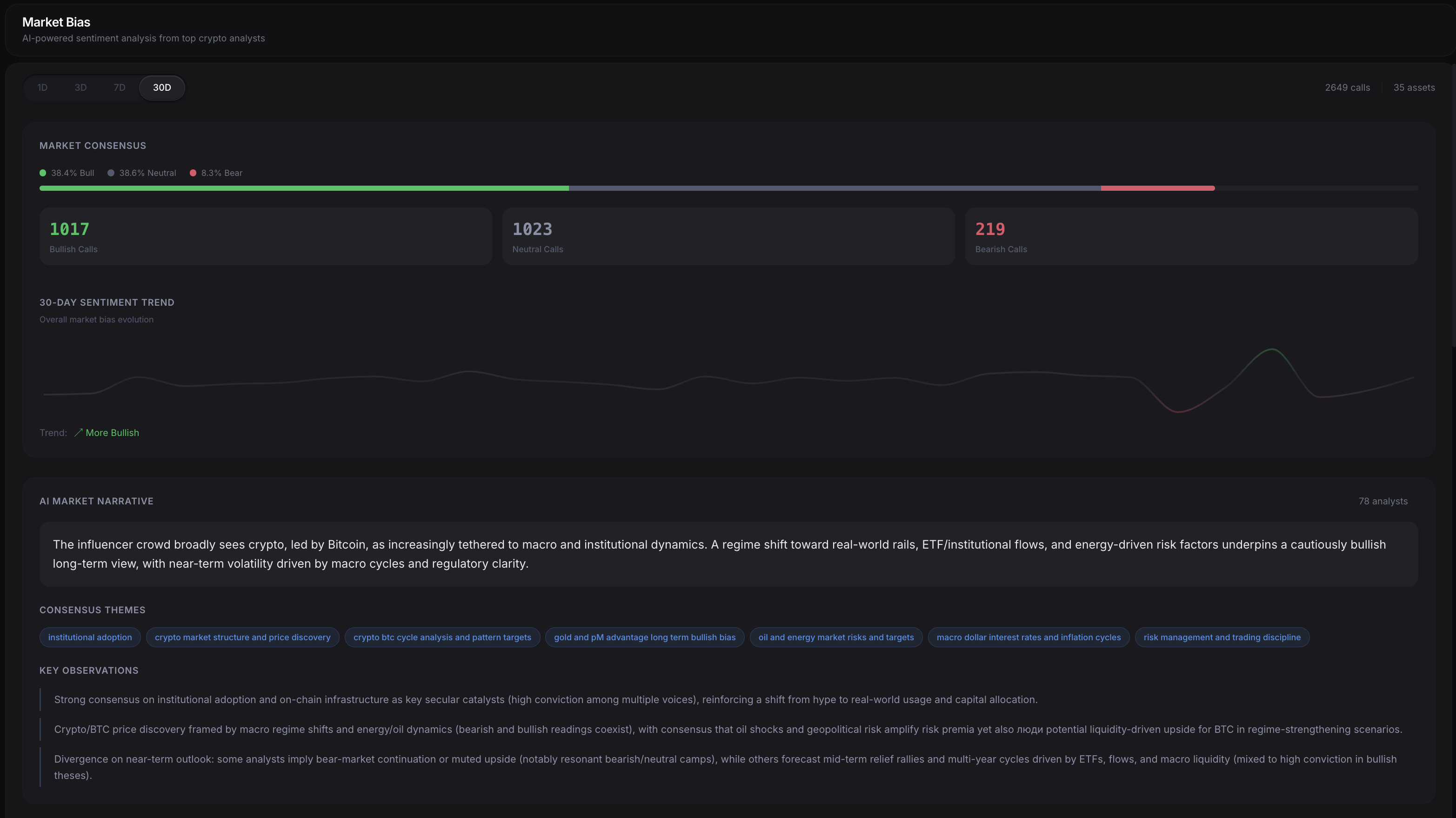The image size is (1456, 818).
Task: Click the red bearish consensus bar segment
Action: (x=1157, y=188)
